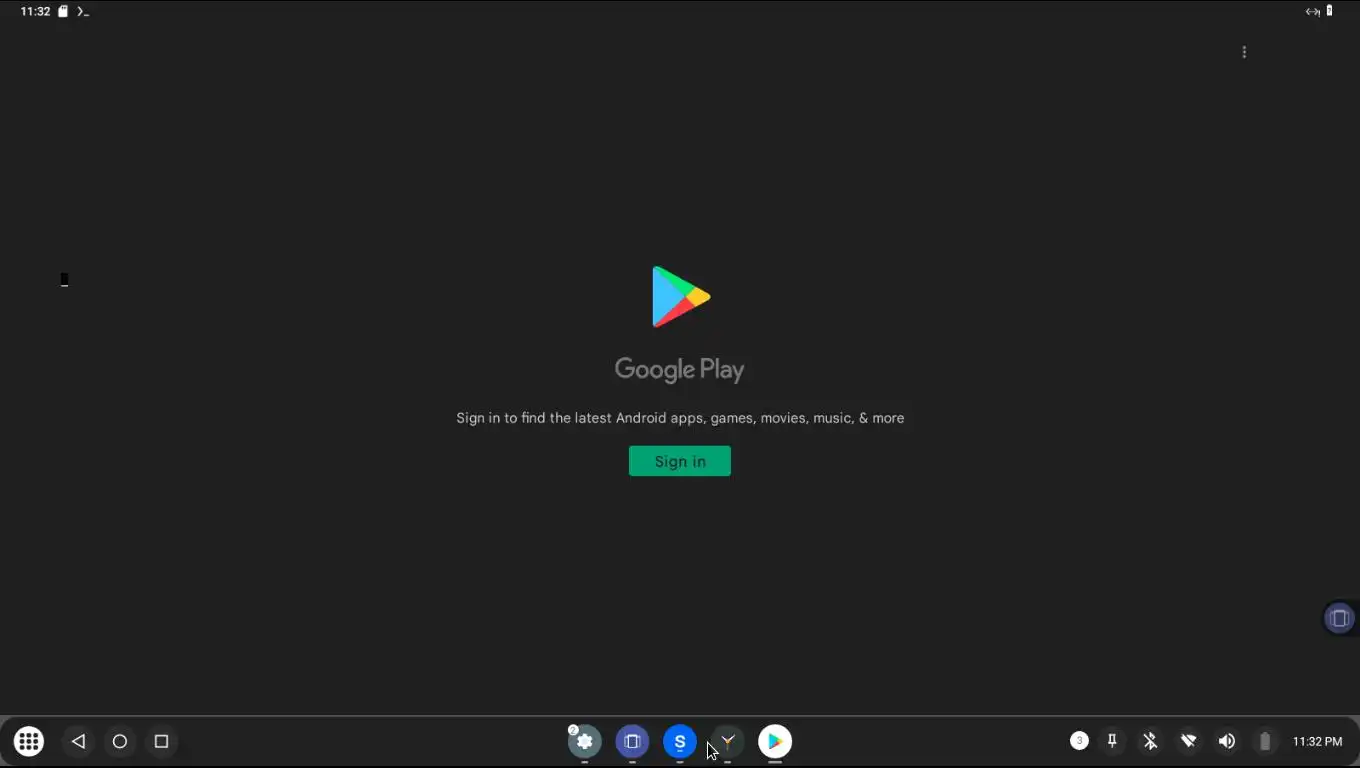Image resolution: width=1360 pixels, height=768 pixels.
Task: Toggle the pin icon in system tray
Action: [1112, 741]
